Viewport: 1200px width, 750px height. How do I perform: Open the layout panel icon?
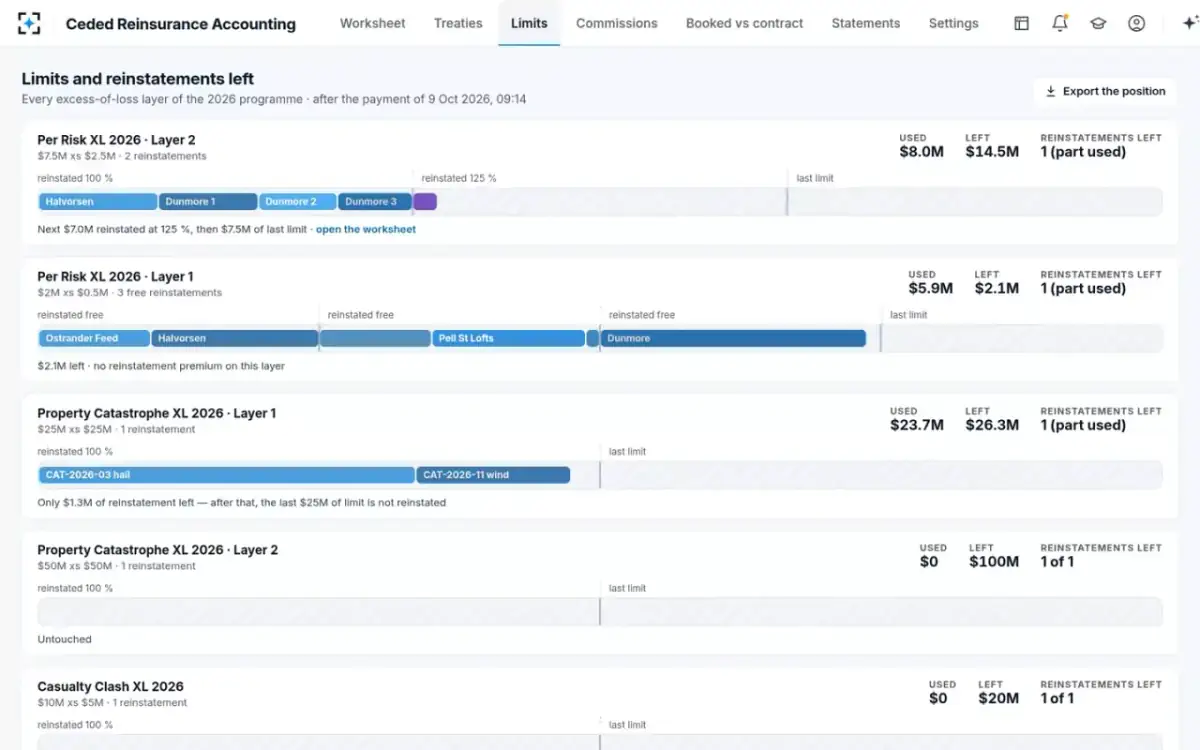click(x=1021, y=23)
